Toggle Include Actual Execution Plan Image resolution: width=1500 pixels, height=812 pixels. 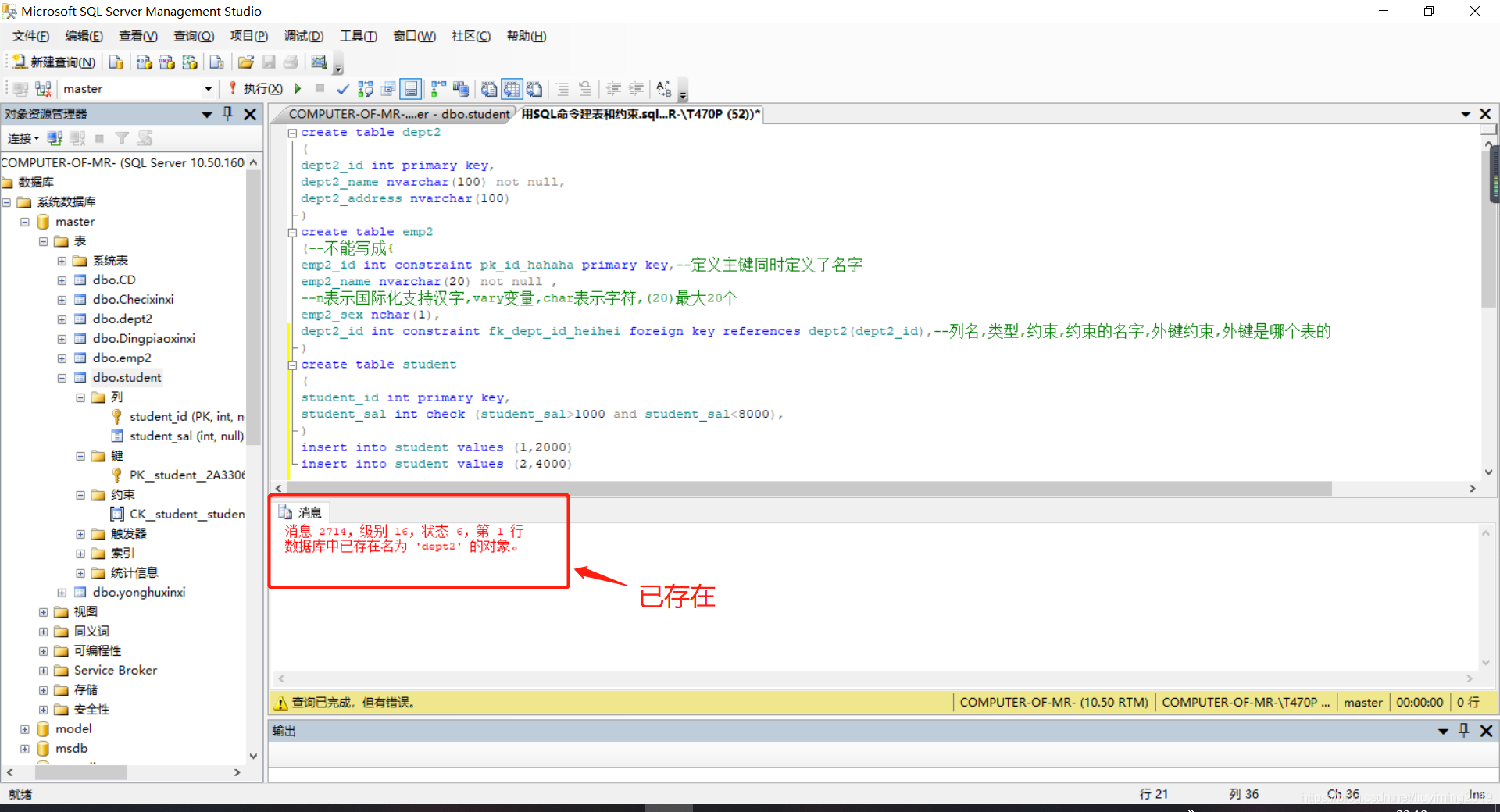pos(438,89)
